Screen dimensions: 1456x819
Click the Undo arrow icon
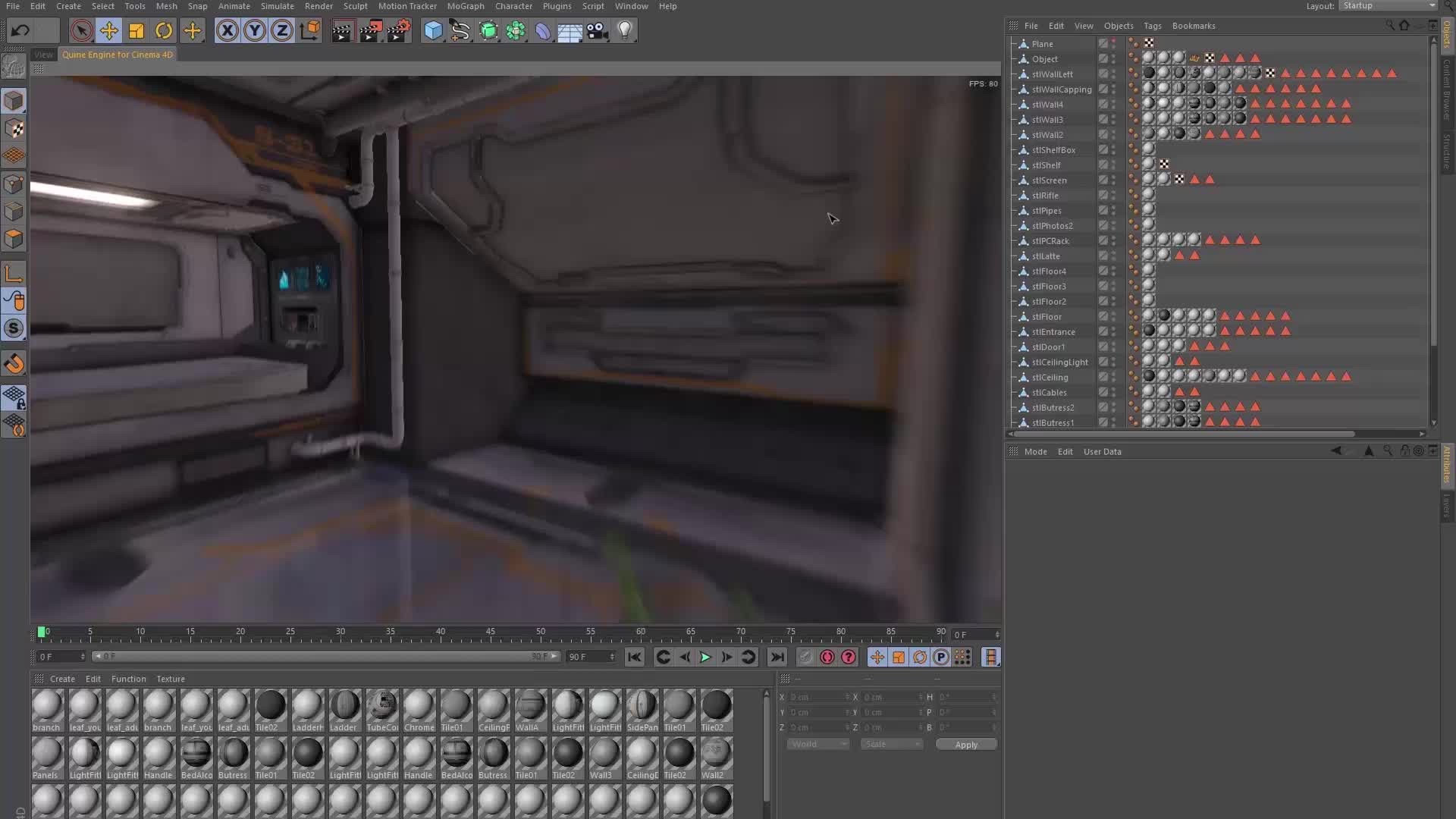click(x=20, y=31)
